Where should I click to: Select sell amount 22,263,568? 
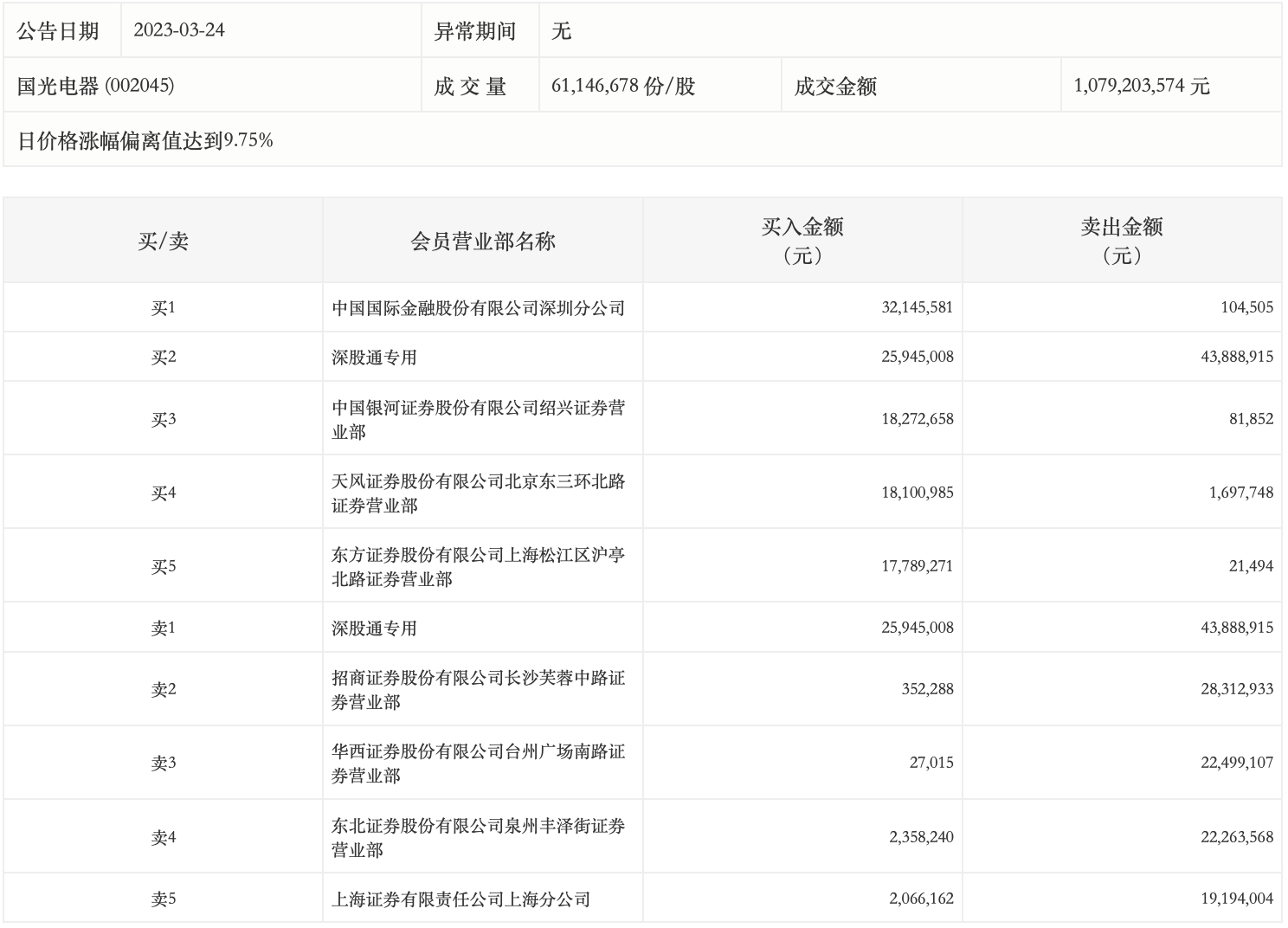1237,838
